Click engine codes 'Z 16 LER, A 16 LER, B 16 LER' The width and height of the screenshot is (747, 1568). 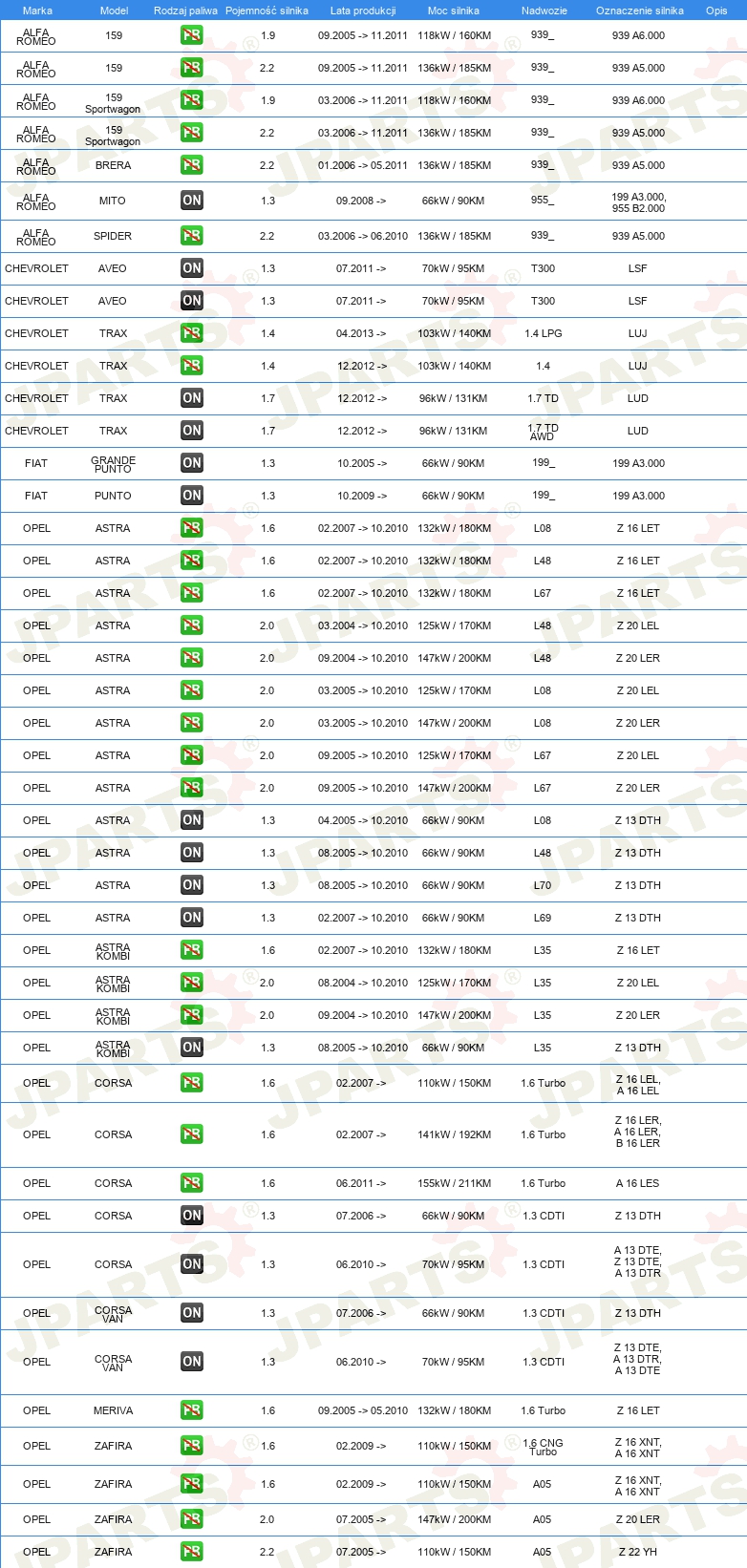638,1132
